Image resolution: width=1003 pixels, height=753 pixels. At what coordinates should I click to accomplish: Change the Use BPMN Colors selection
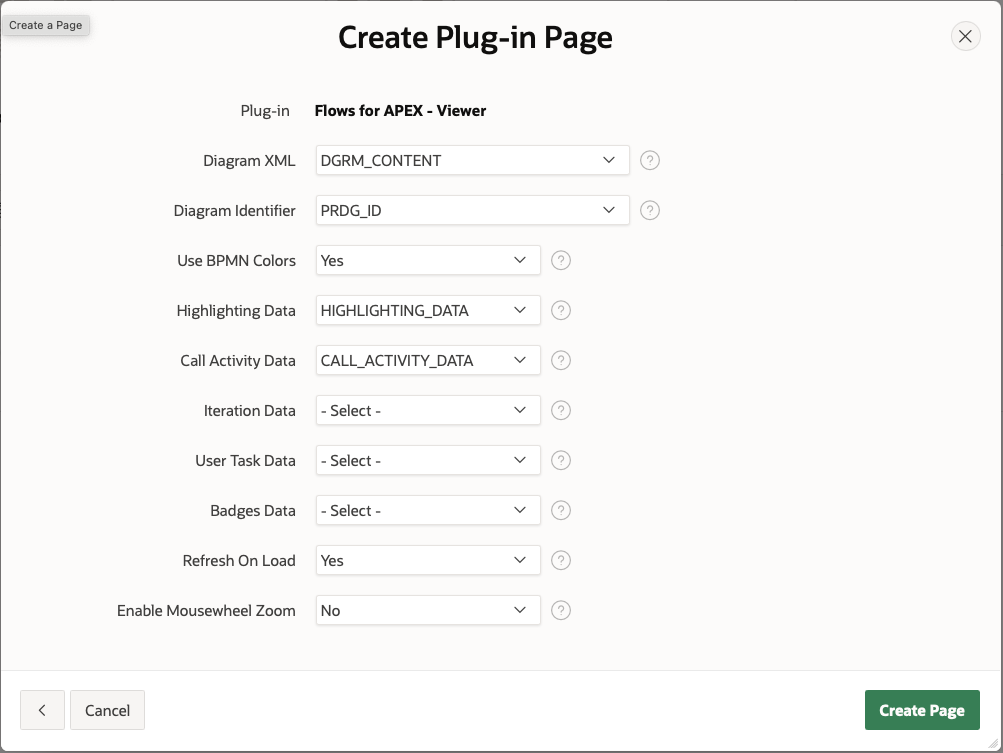(x=427, y=260)
